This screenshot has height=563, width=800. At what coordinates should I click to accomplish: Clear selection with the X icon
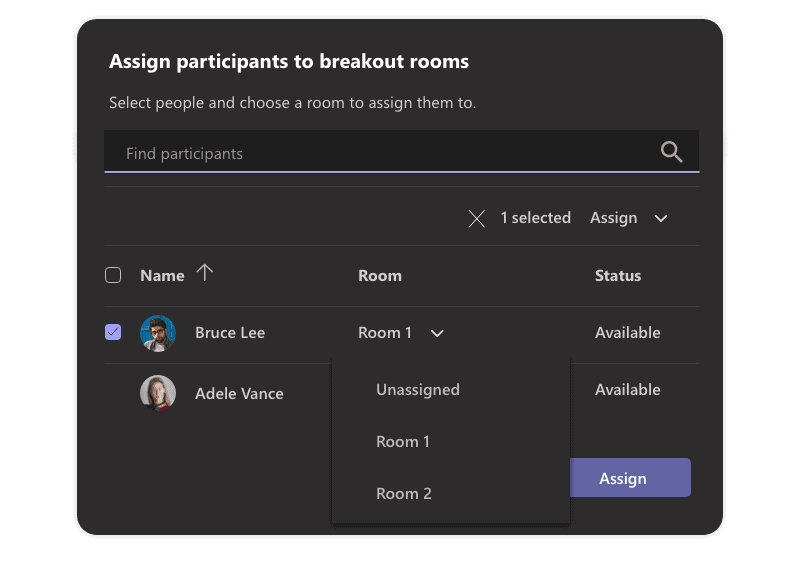point(477,218)
